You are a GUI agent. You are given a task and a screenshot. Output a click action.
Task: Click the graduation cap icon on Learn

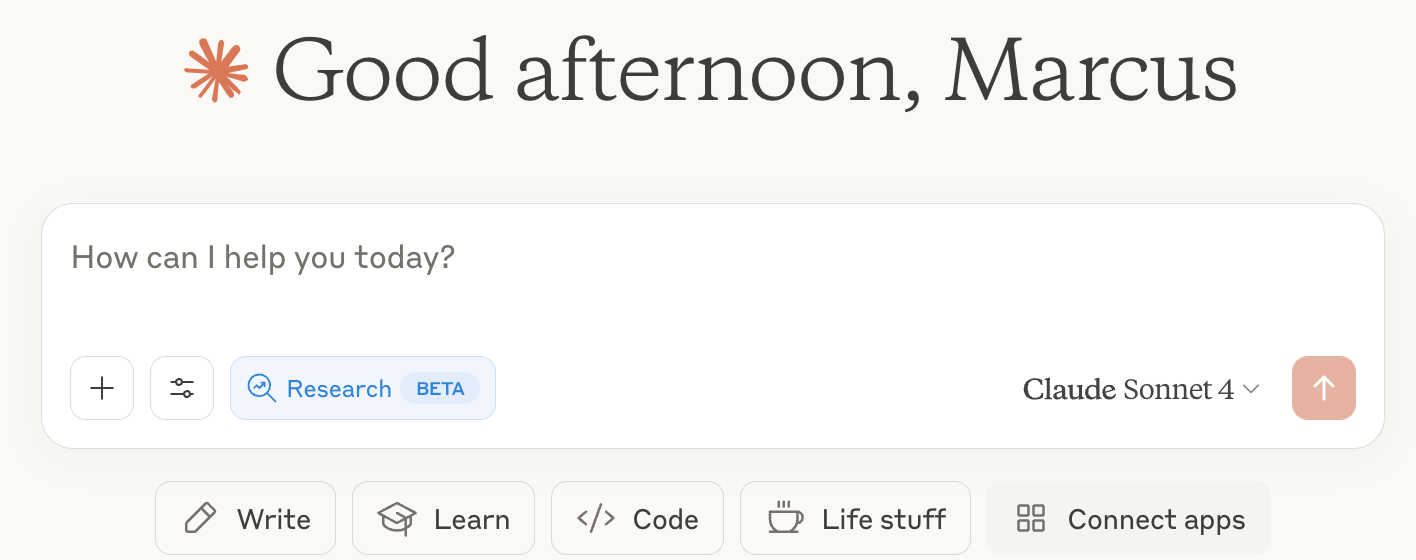pos(397,519)
